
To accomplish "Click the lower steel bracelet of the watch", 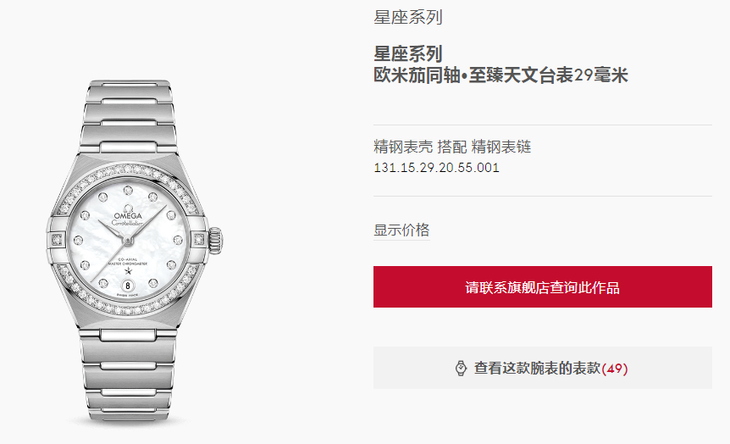I will (x=128, y=375).
